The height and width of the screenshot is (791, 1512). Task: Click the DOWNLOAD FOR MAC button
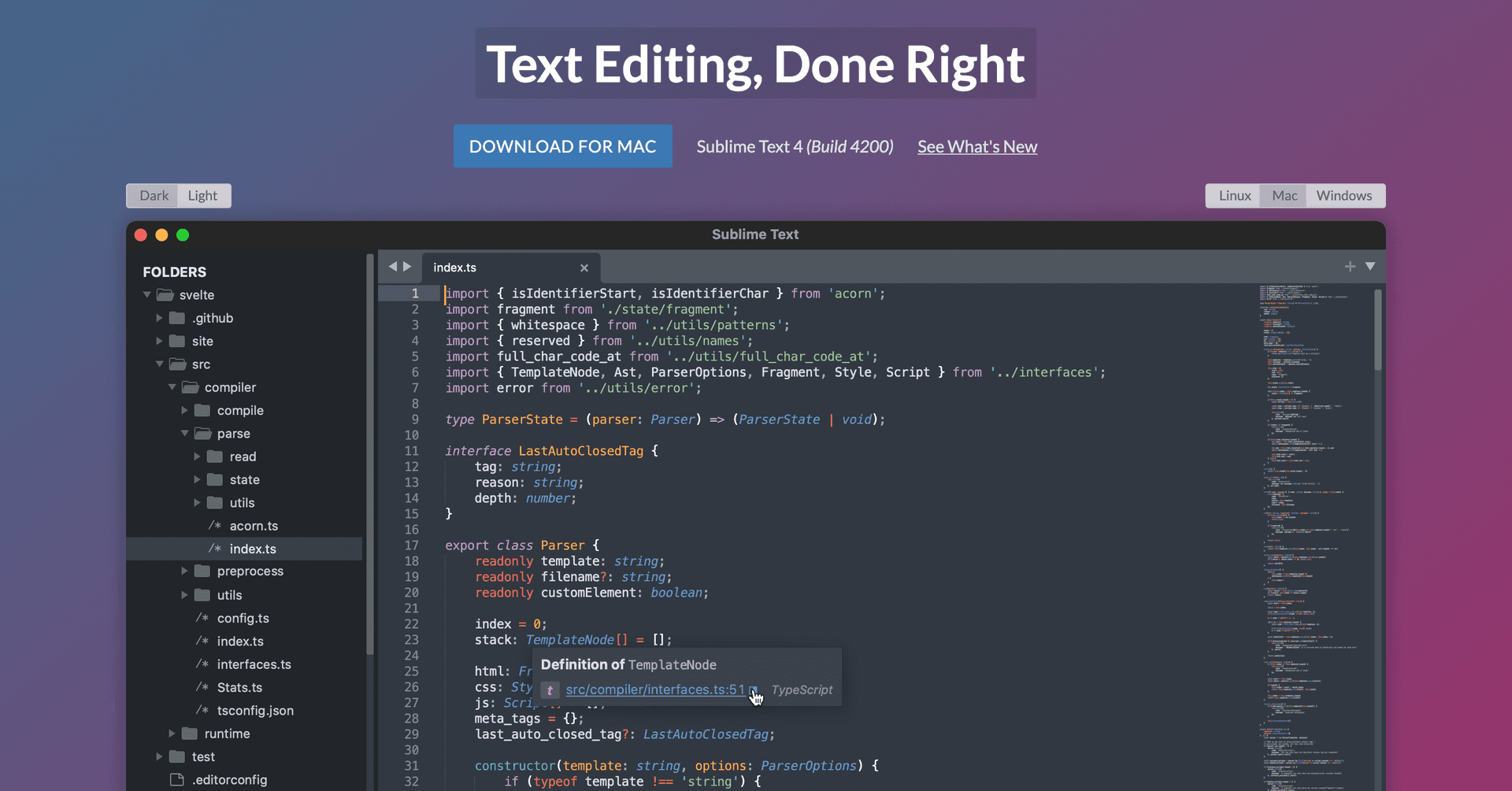tap(563, 146)
